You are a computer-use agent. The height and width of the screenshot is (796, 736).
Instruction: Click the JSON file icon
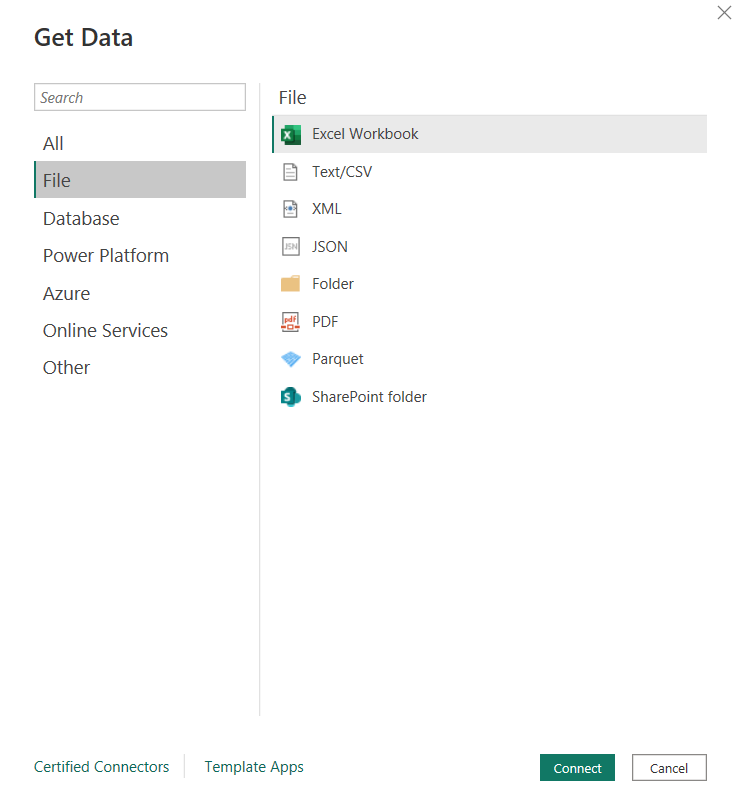290,247
